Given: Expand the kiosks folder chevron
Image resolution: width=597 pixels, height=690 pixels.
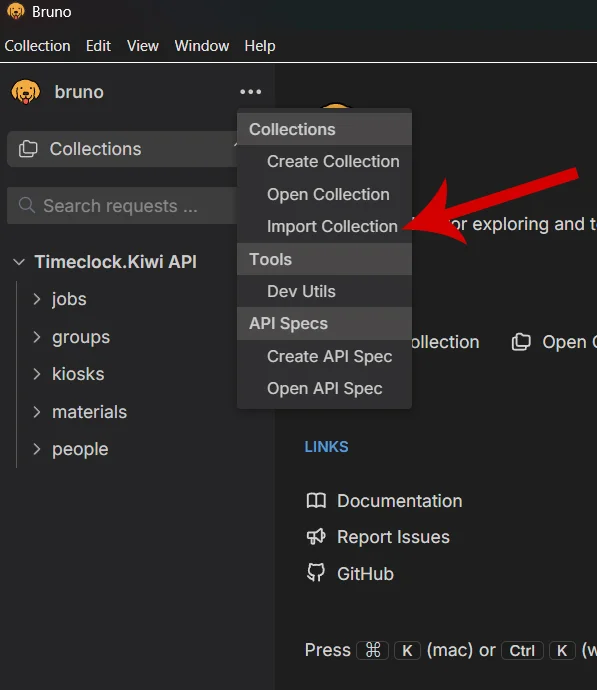Looking at the screenshot, I should pos(37,374).
